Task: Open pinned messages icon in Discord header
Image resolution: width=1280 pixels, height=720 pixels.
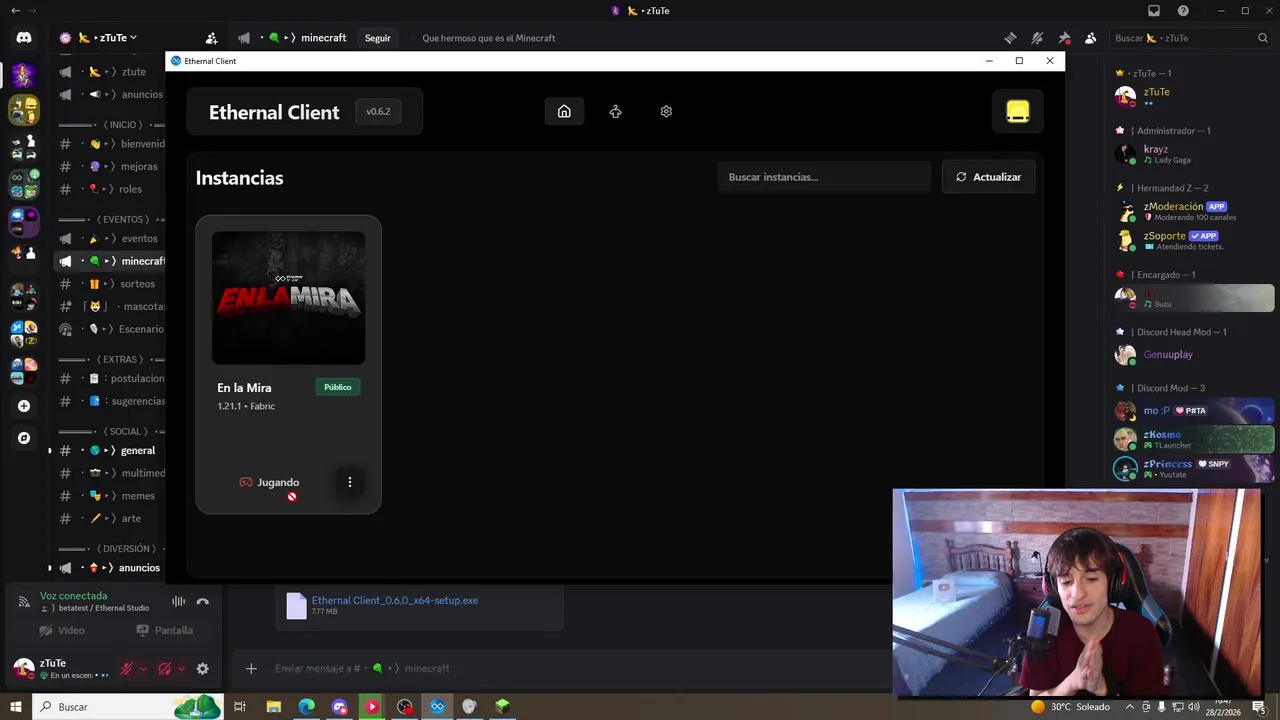Action: 1064,38
